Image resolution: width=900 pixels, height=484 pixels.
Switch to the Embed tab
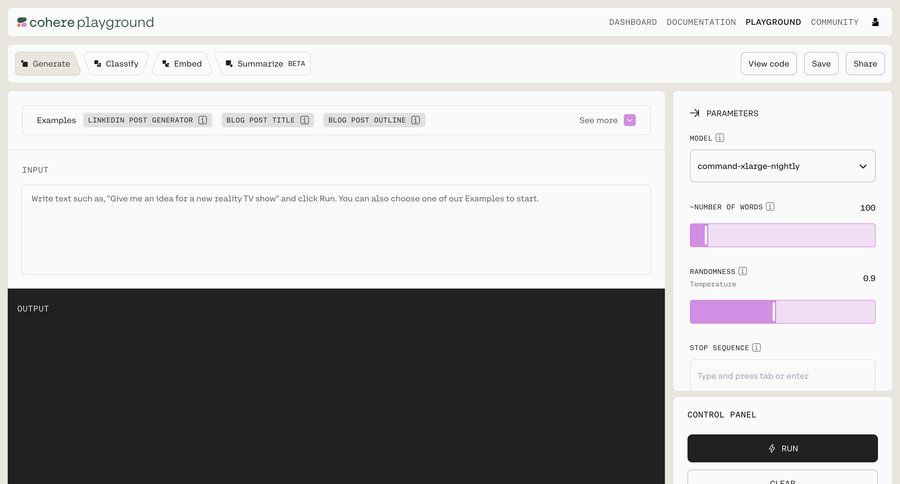(182, 64)
